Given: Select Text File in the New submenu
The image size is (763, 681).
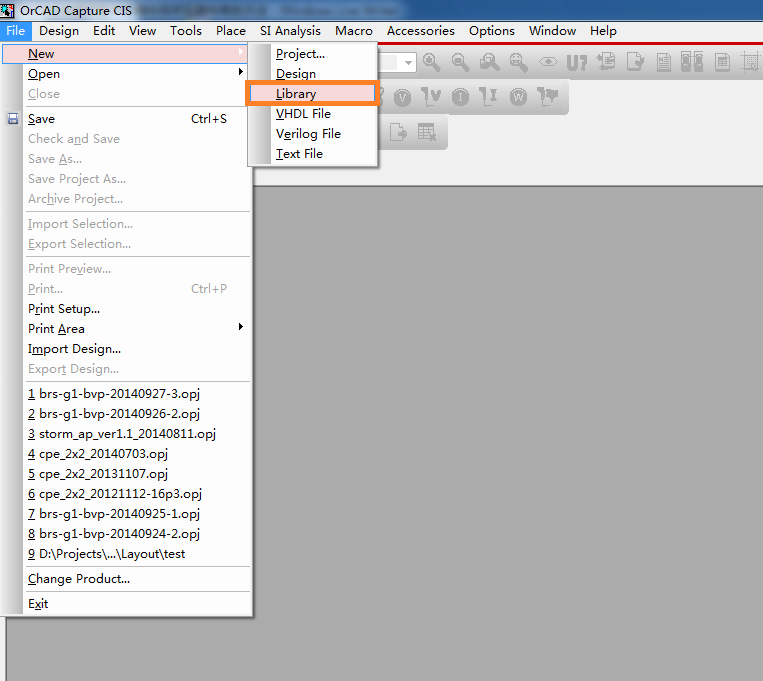Looking at the screenshot, I should tap(313, 153).
